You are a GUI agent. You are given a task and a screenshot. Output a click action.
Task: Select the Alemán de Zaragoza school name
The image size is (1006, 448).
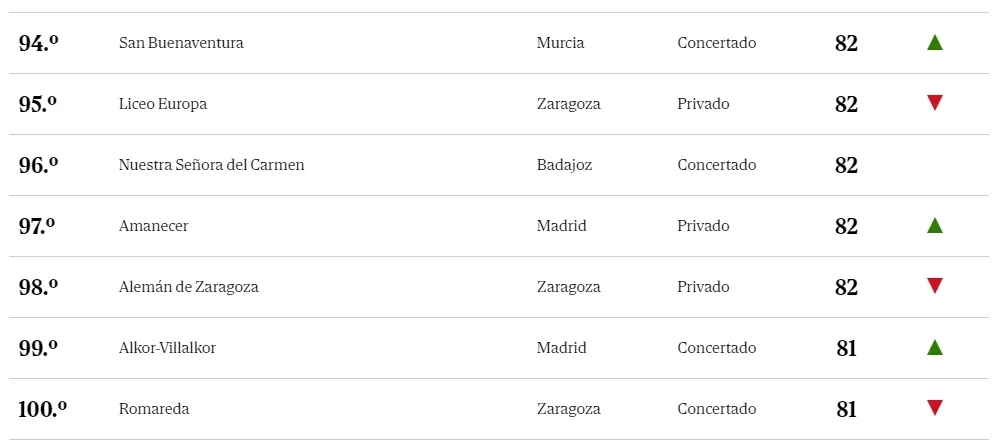coord(189,287)
